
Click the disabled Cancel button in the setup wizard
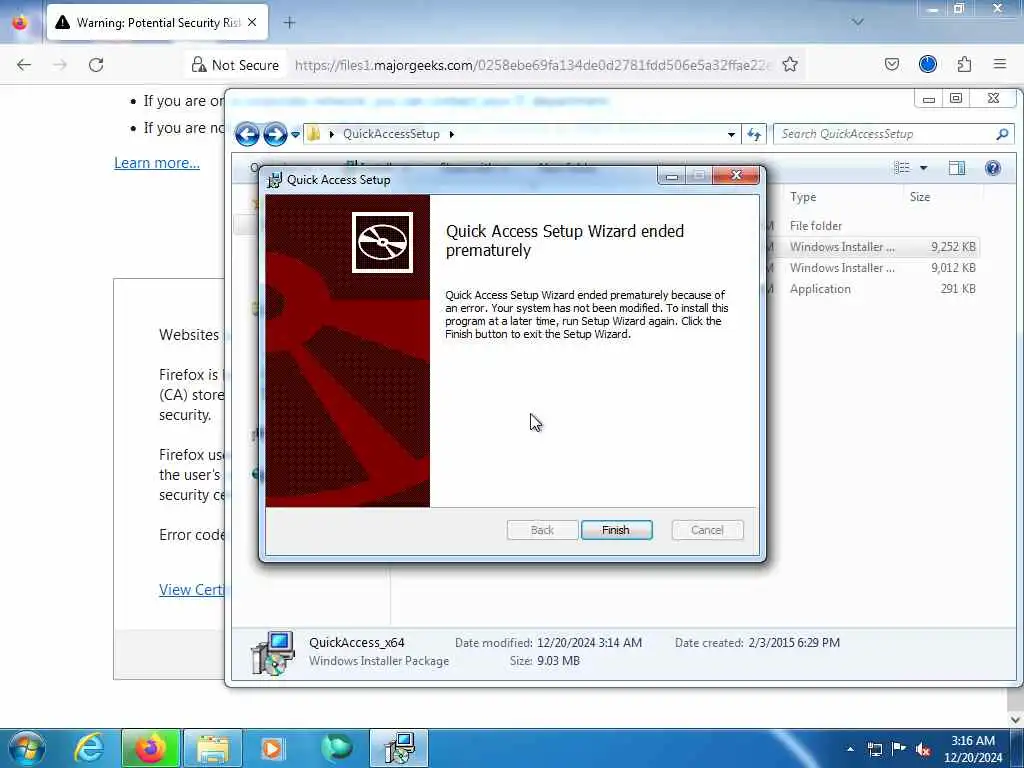707,530
